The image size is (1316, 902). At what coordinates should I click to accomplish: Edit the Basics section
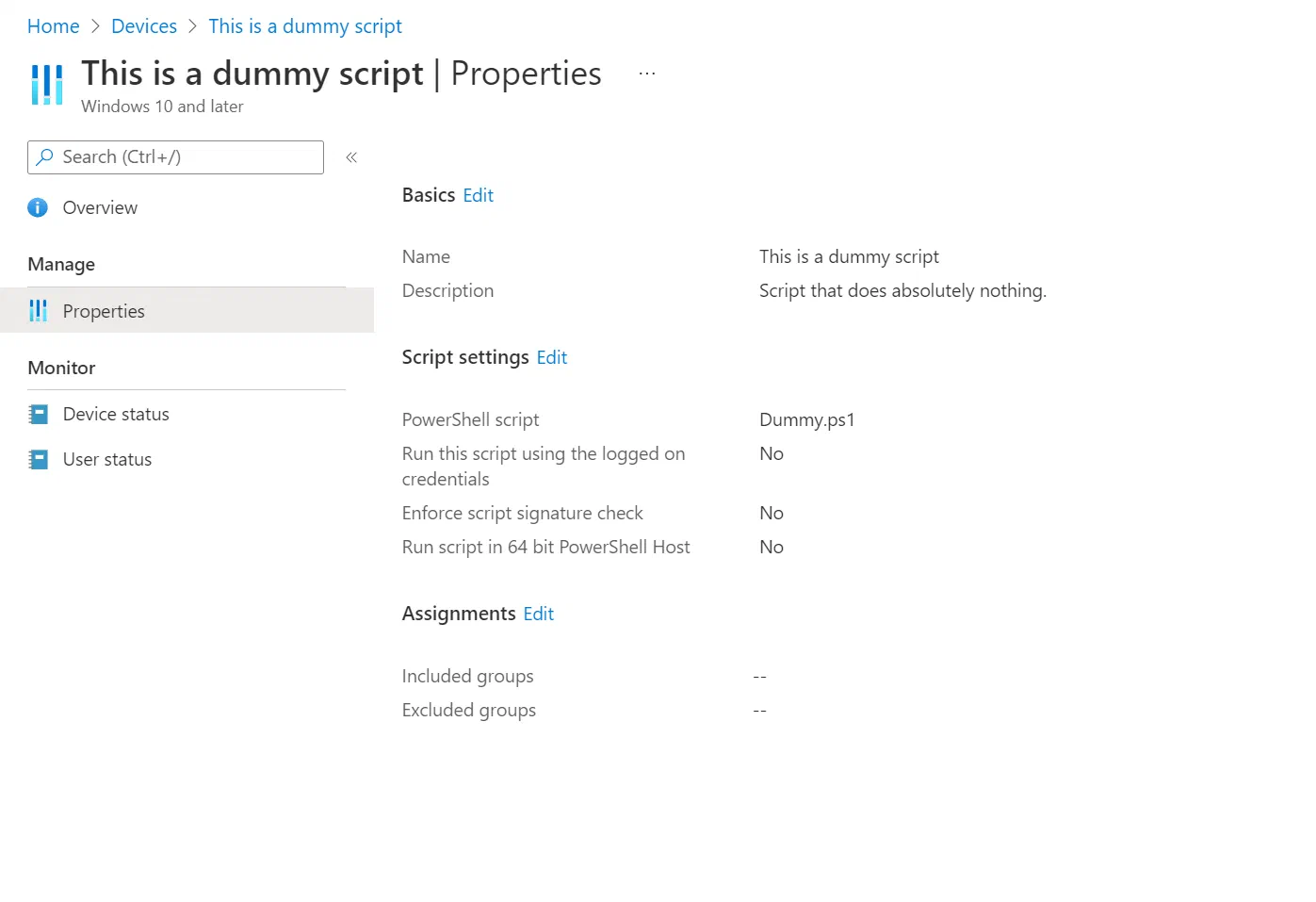point(479,195)
